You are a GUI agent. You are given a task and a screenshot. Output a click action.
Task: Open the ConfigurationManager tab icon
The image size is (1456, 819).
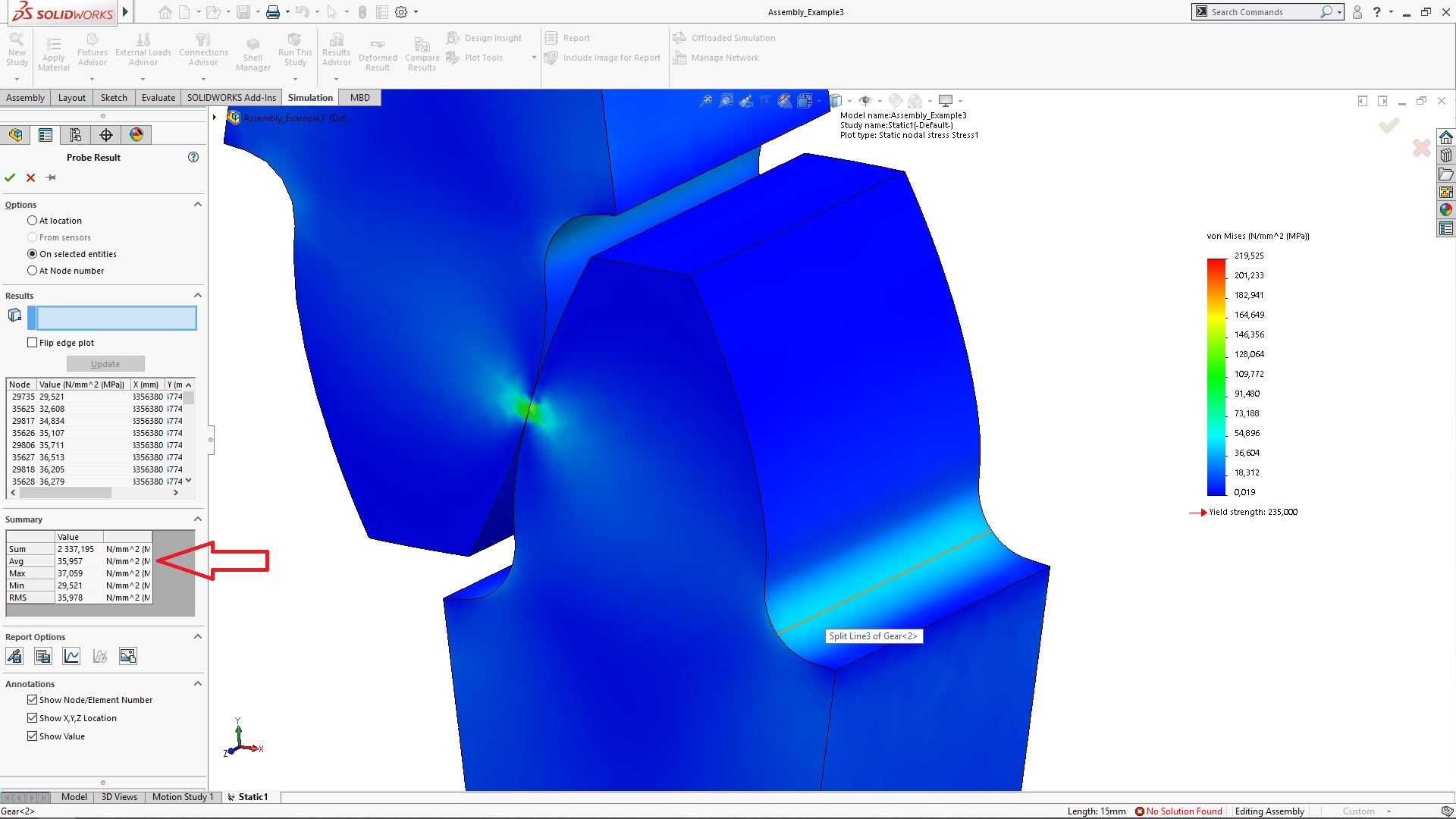pyautogui.click(x=76, y=135)
